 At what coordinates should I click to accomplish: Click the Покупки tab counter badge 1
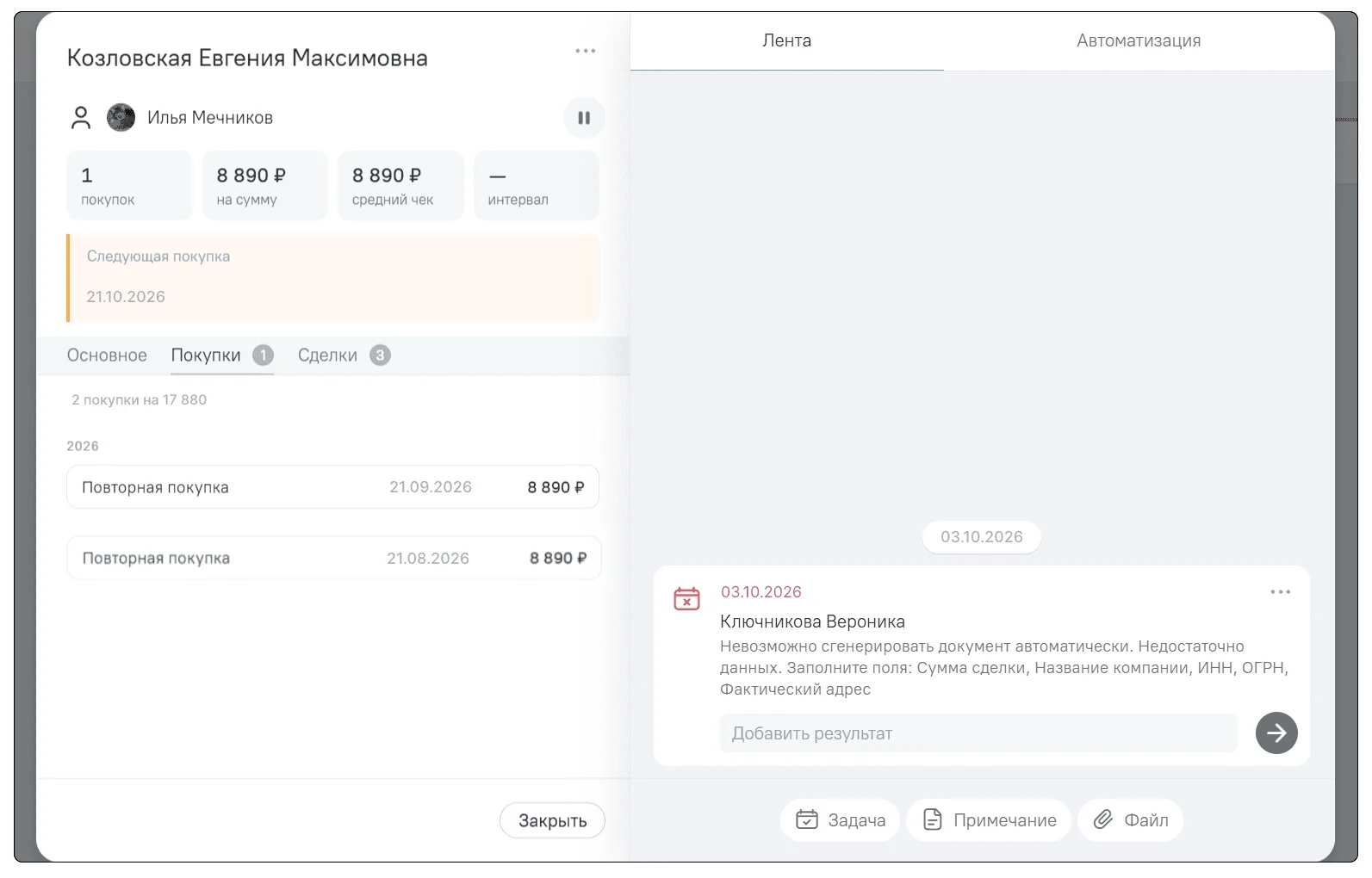click(263, 356)
